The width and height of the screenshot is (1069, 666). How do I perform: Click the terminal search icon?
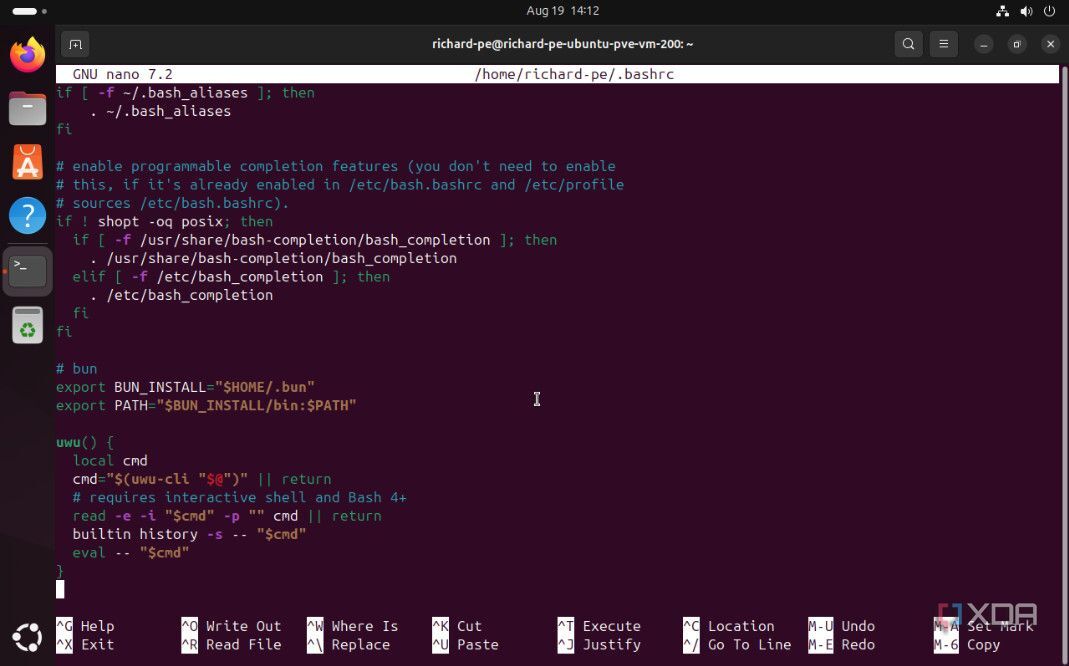pos(908,44)
